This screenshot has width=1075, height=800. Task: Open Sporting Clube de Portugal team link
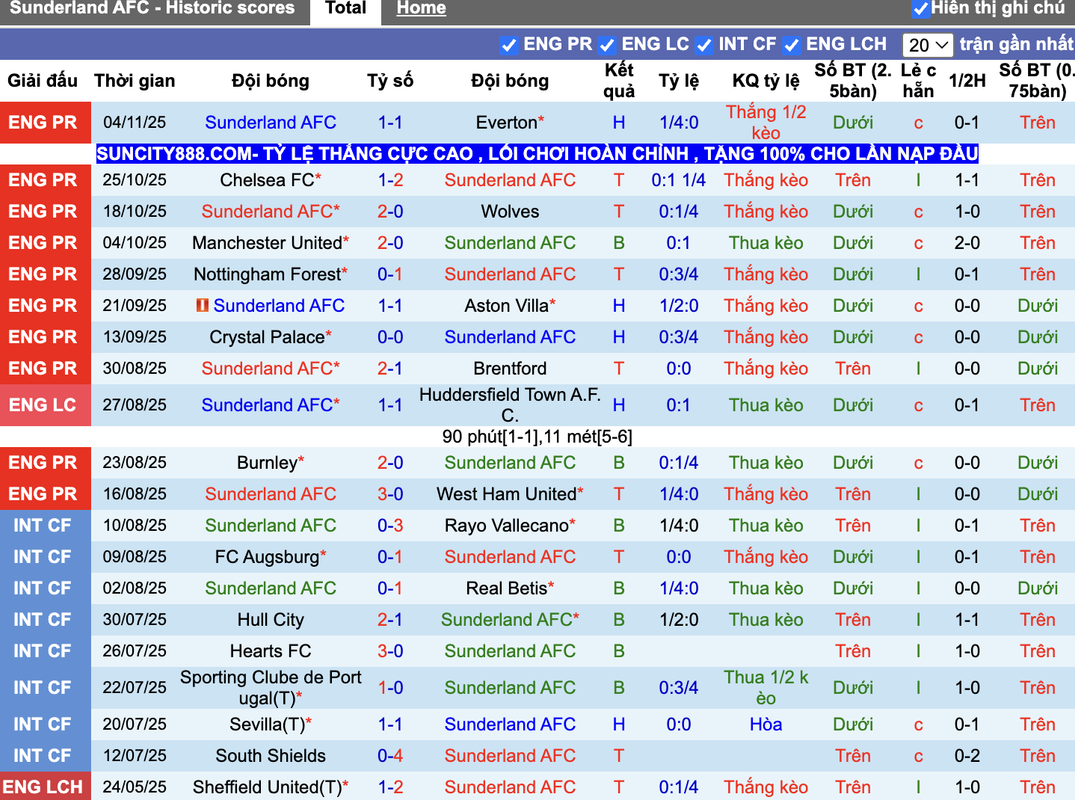(x=270, y=688)
